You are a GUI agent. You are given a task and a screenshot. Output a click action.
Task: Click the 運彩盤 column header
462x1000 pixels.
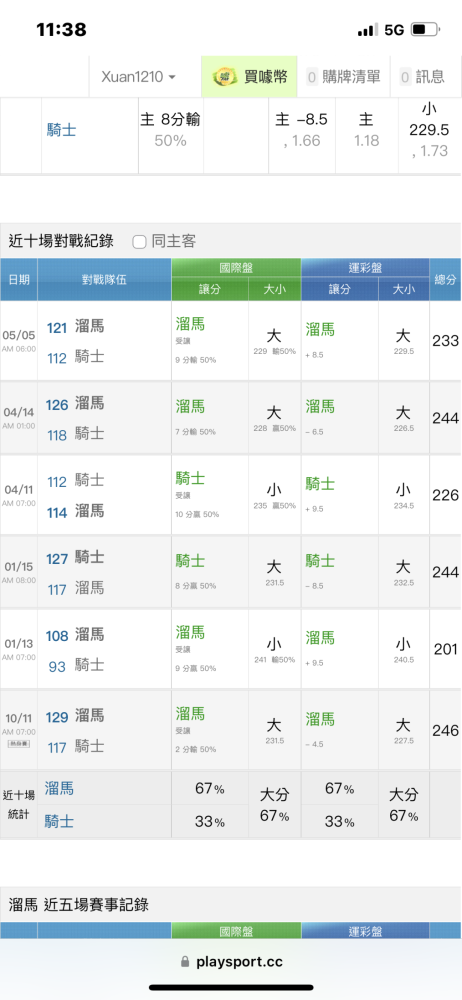pos(365,269)
